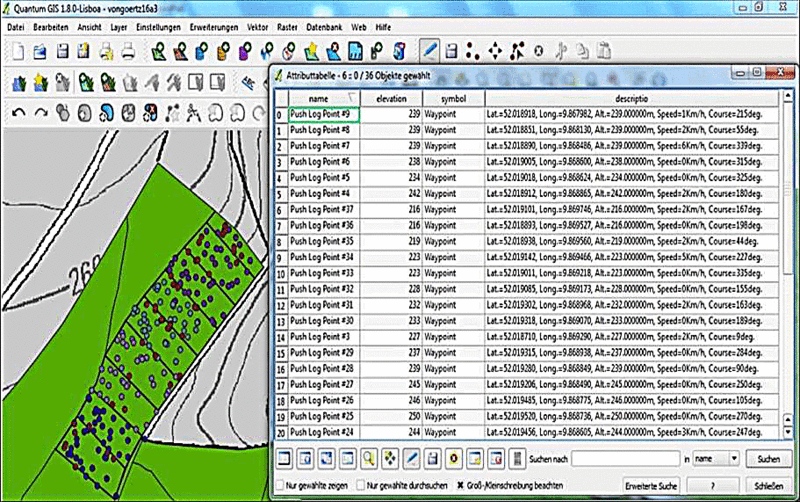Image resolution: width=800 pixels, height=502 pixels.
Task: Toggle 'Groß-/Kleinschreibung beachten' checkbox
Action: (x=460, y=484)
